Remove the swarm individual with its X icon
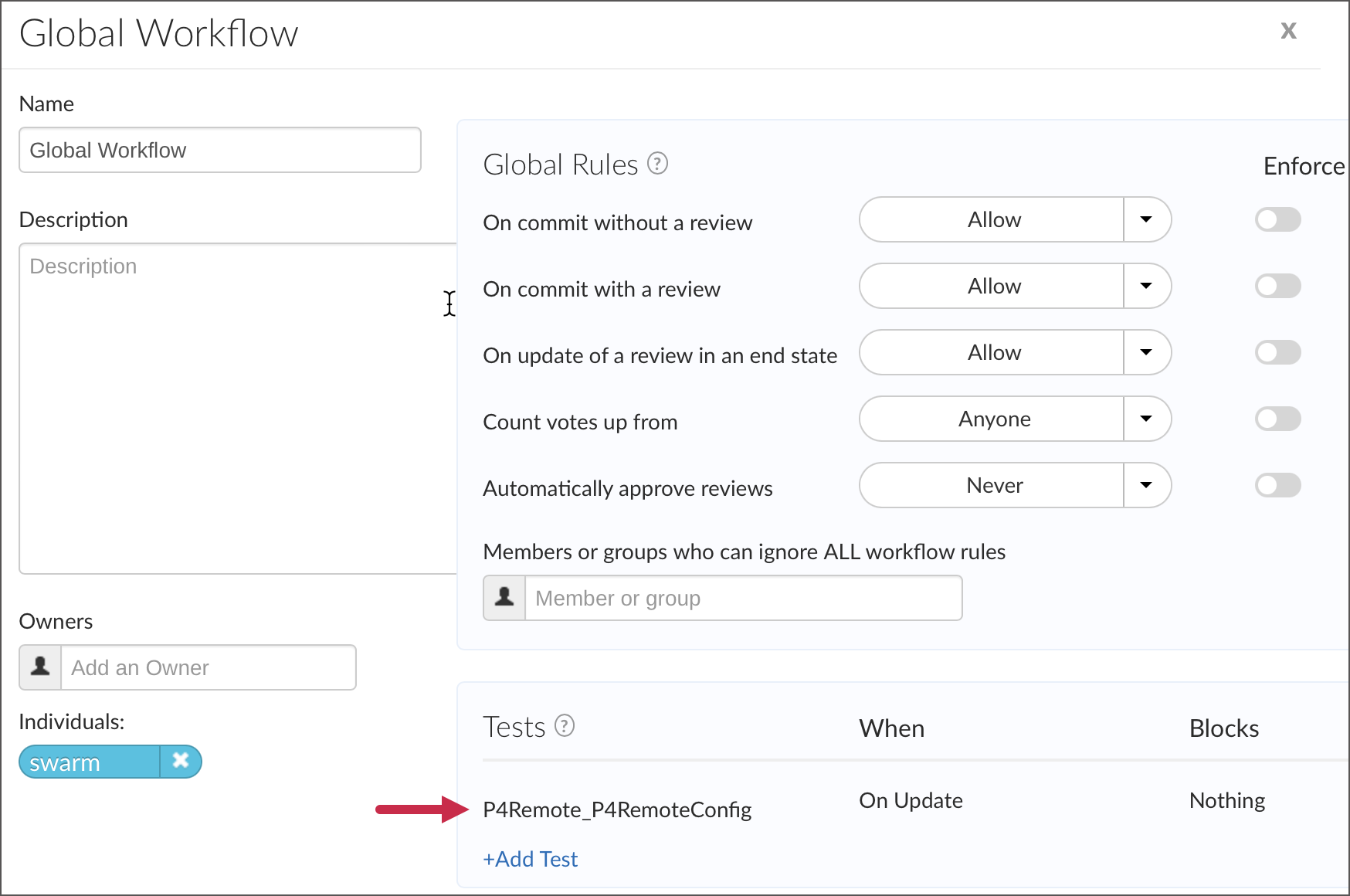1350x896 pixels. (180, 762)
